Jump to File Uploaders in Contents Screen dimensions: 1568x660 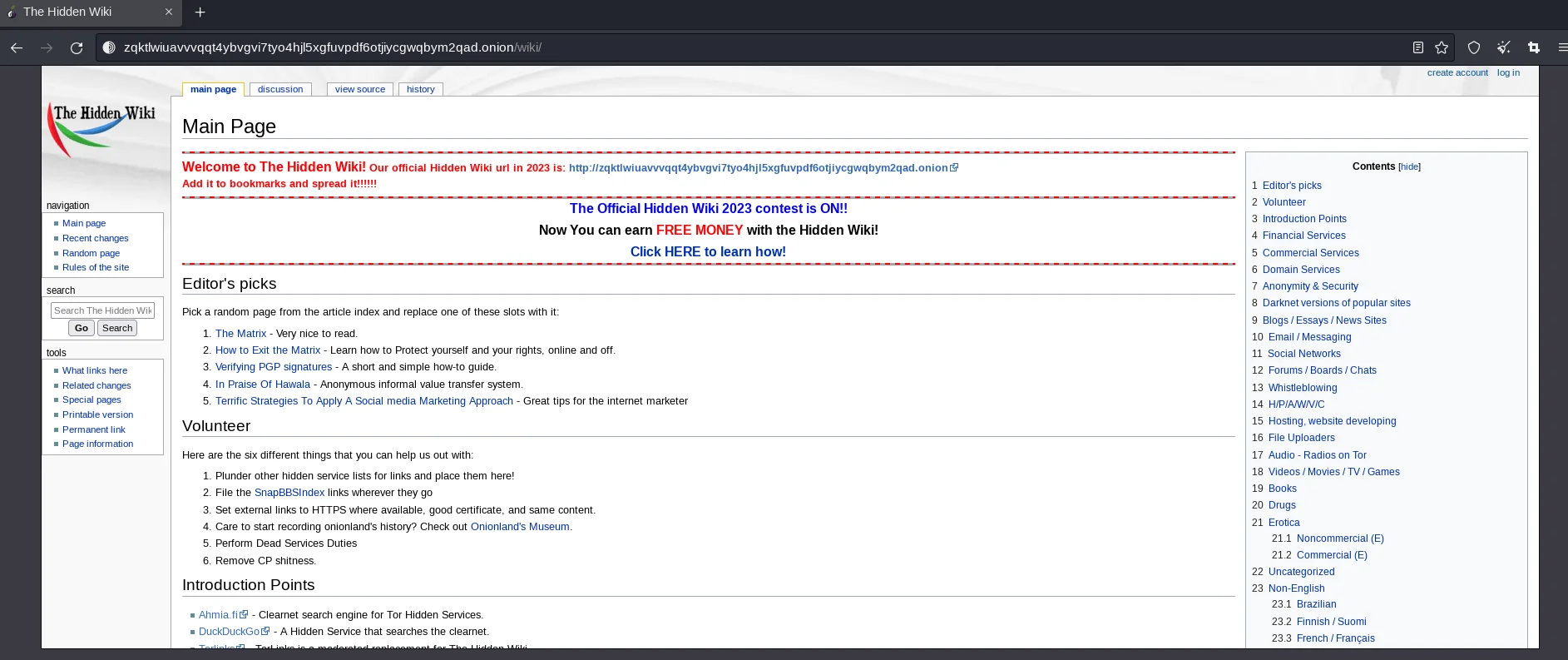[x=1302, y=438]
